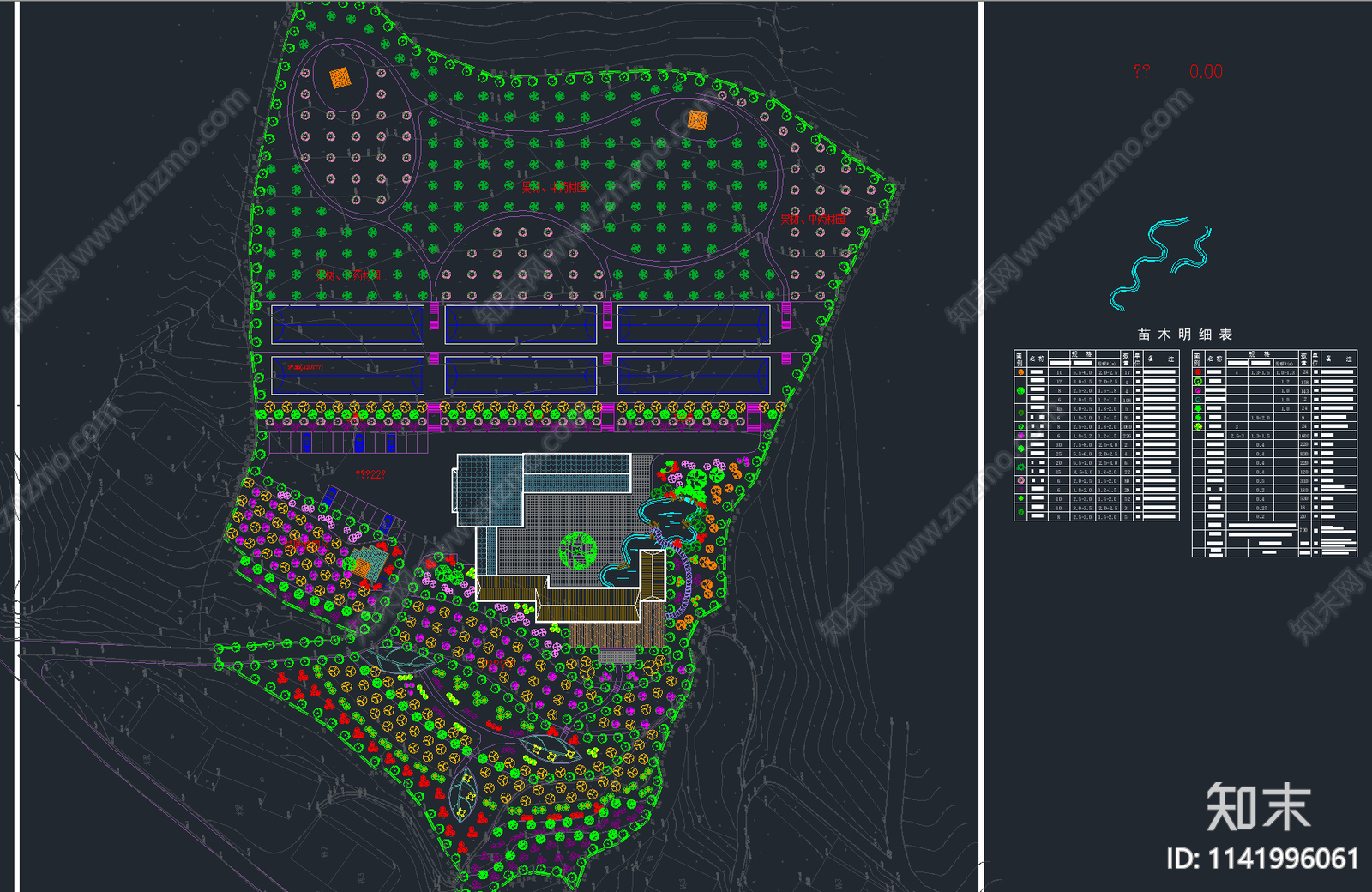
Task: Click the pink ring legend icon in right table
Action: pos(1198,390)
